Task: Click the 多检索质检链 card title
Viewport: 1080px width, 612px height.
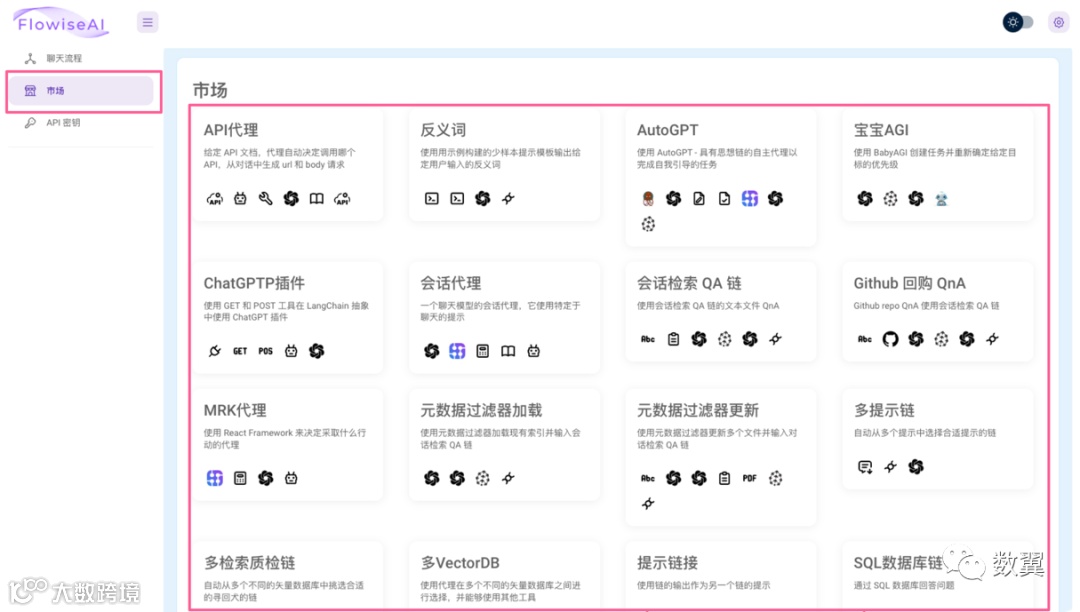Action: [249, 563]
